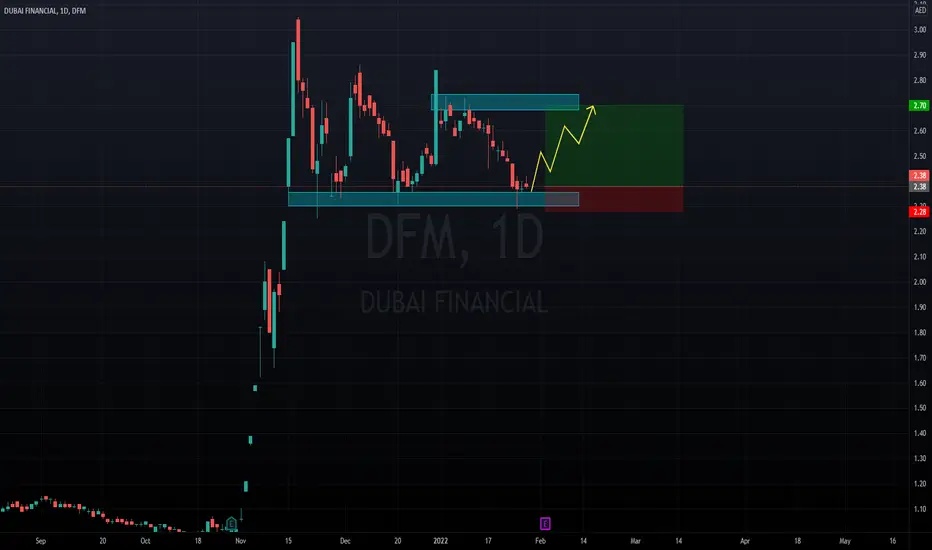
Task: Click the 2.80 price axis label
Action: pos(920,80)
